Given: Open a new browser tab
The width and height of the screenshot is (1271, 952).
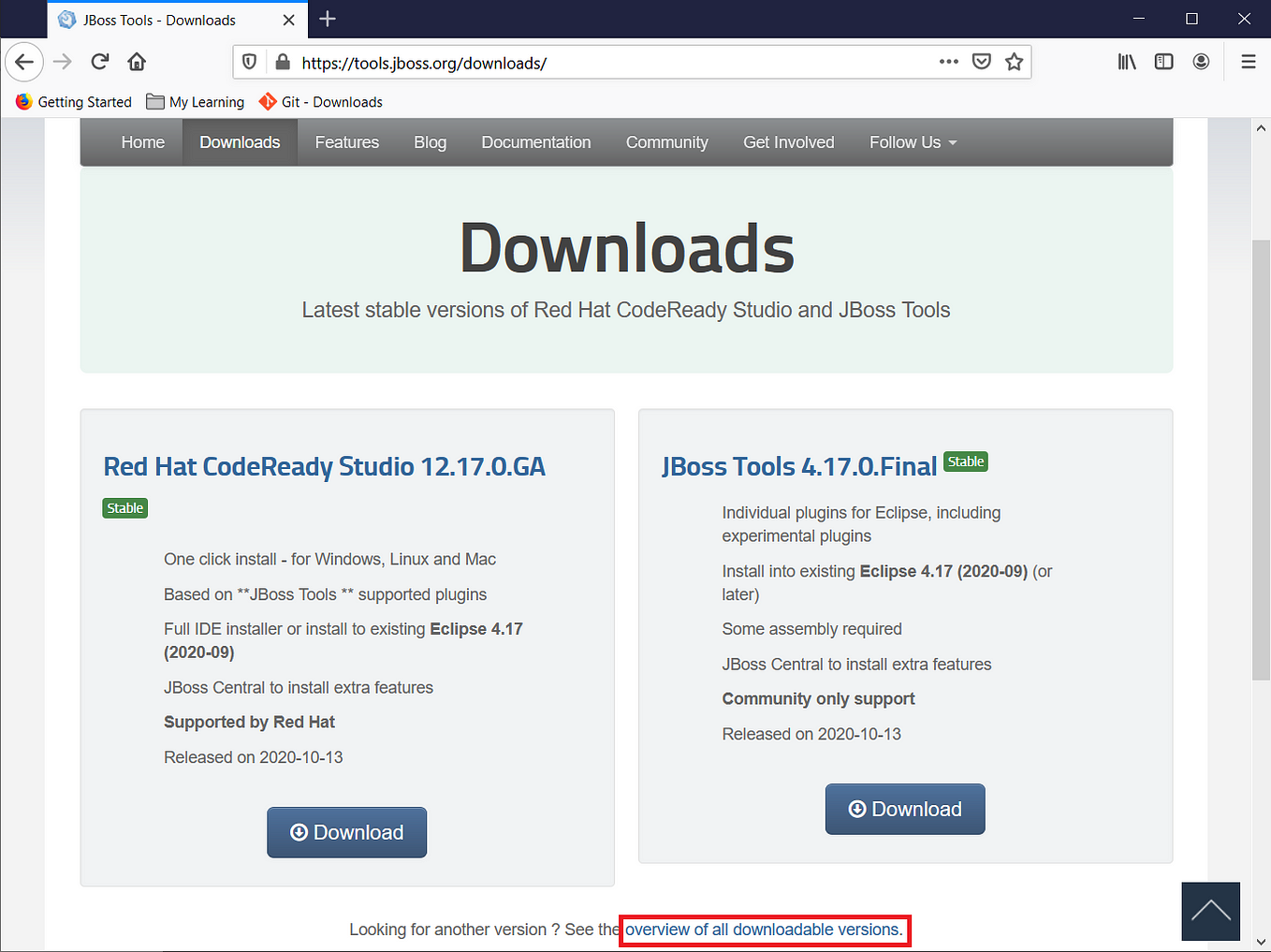Looking at the screenshot, I should tap(328, 19).
